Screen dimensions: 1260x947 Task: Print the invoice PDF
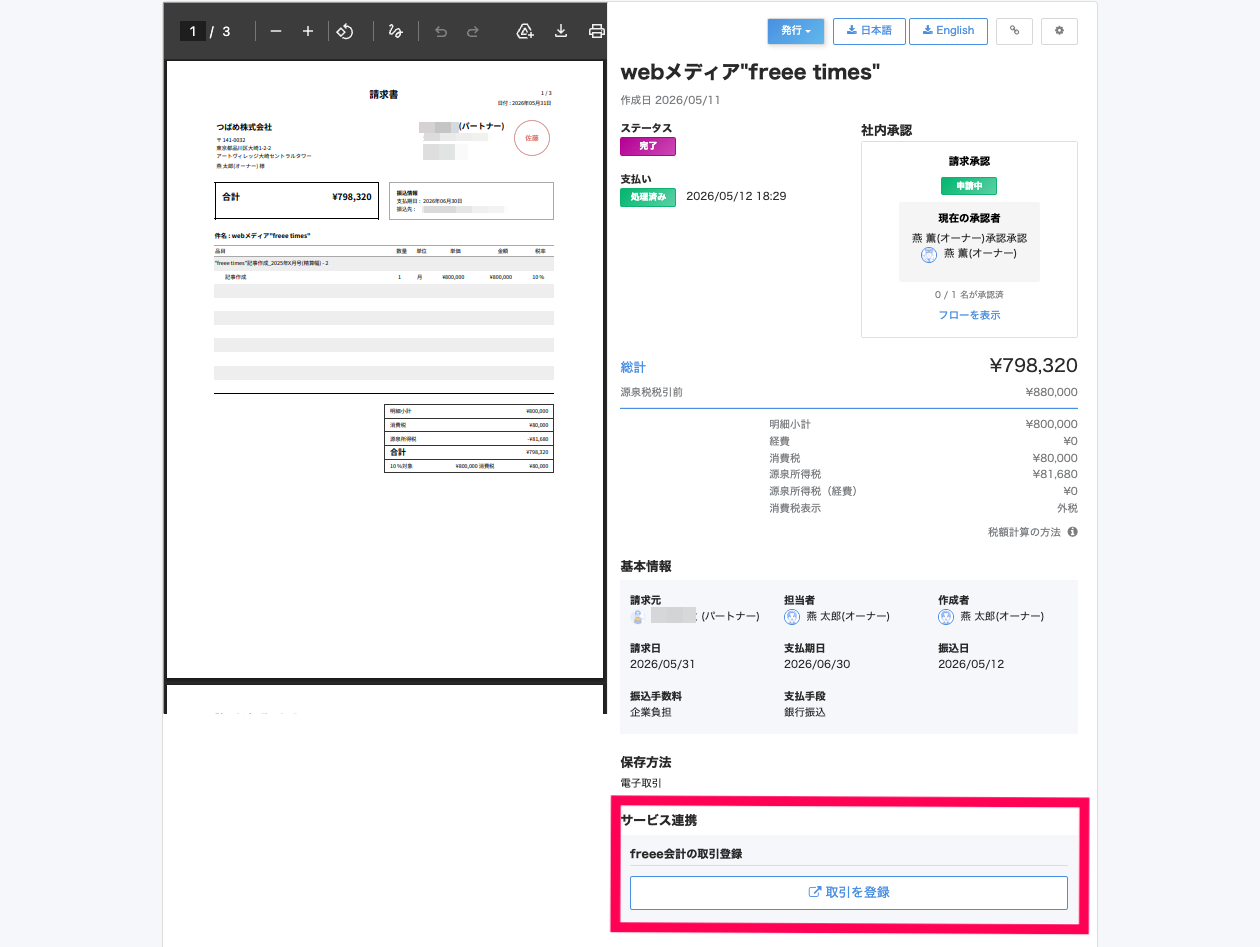click(596, 31)
